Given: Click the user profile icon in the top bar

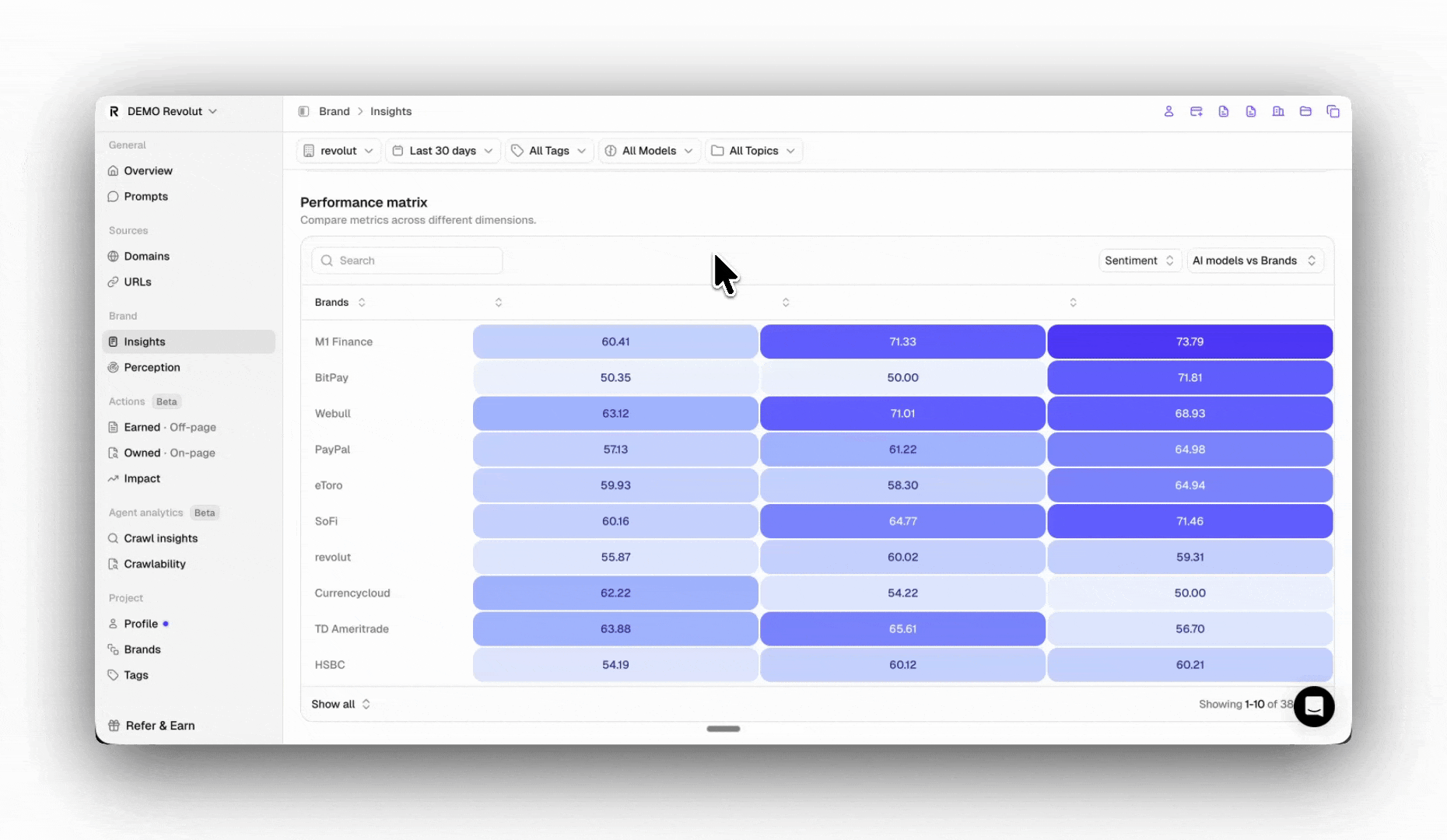Looking at the screenshot, I should click(1168, 111).
